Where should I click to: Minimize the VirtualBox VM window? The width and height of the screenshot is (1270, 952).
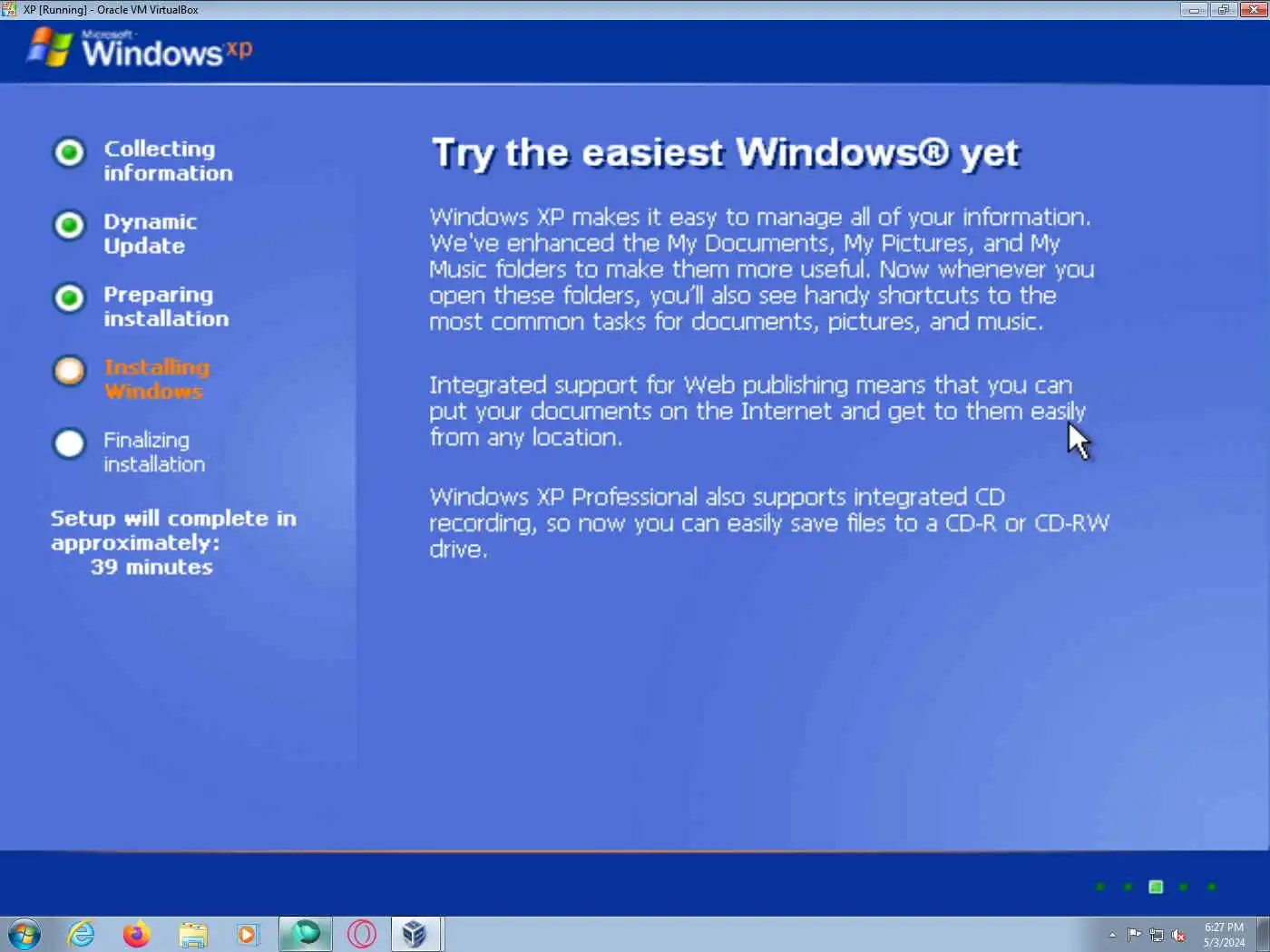point(1194,9)
